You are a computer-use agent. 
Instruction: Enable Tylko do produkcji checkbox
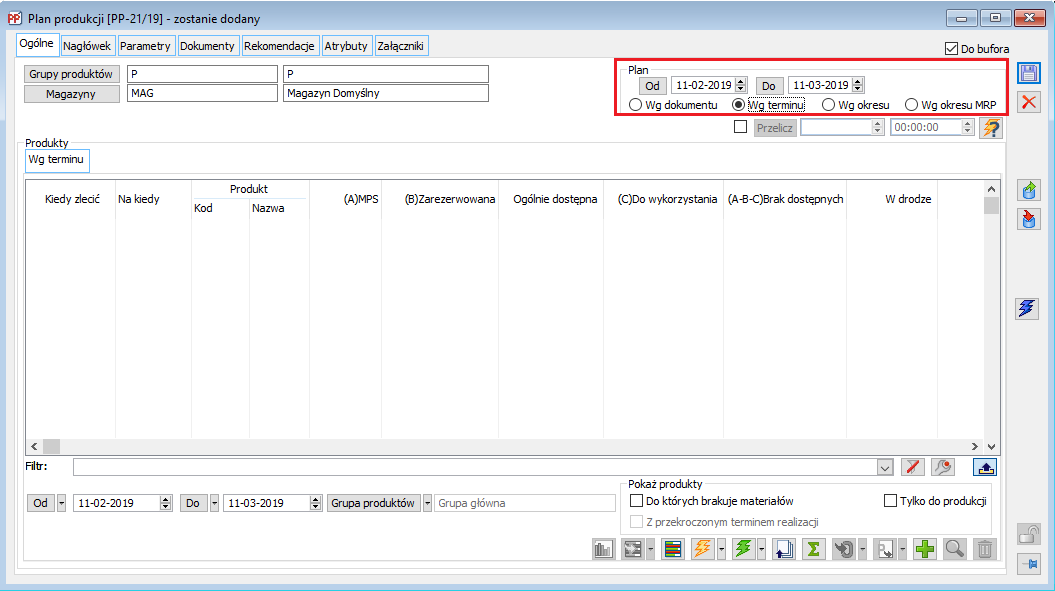pos(890,501)
